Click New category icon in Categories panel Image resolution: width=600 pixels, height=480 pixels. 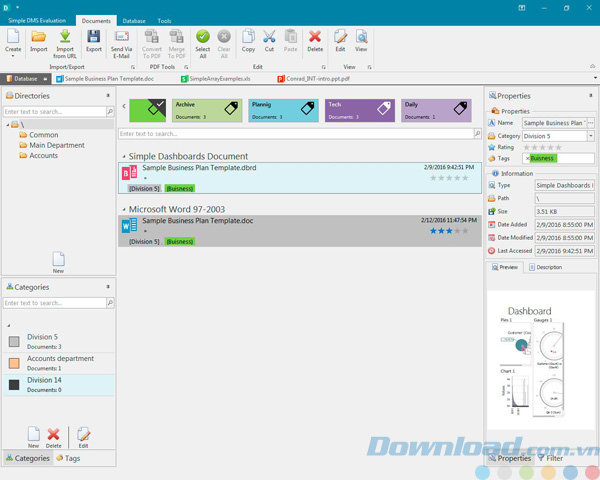[x=33, y=434]
